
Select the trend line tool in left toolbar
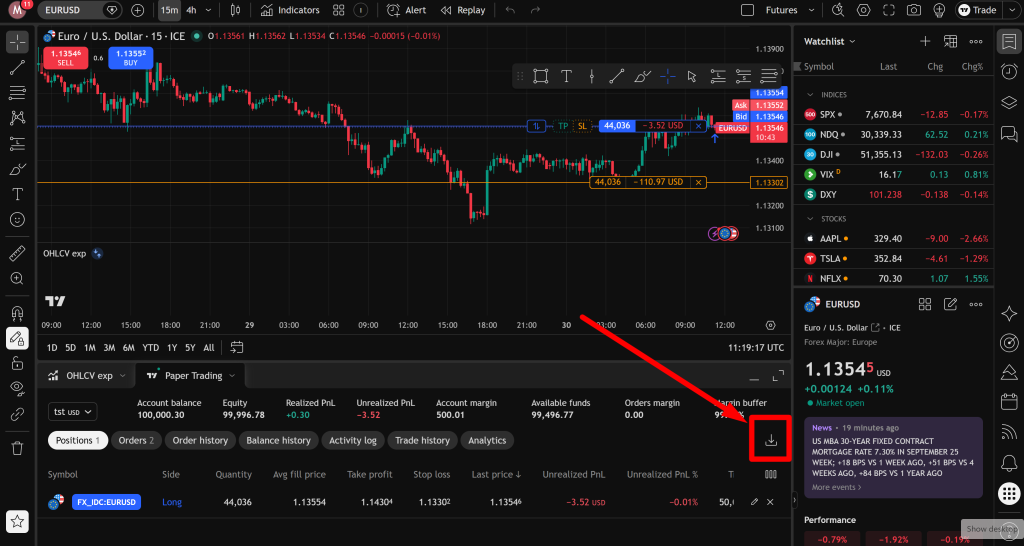point(18,67)
